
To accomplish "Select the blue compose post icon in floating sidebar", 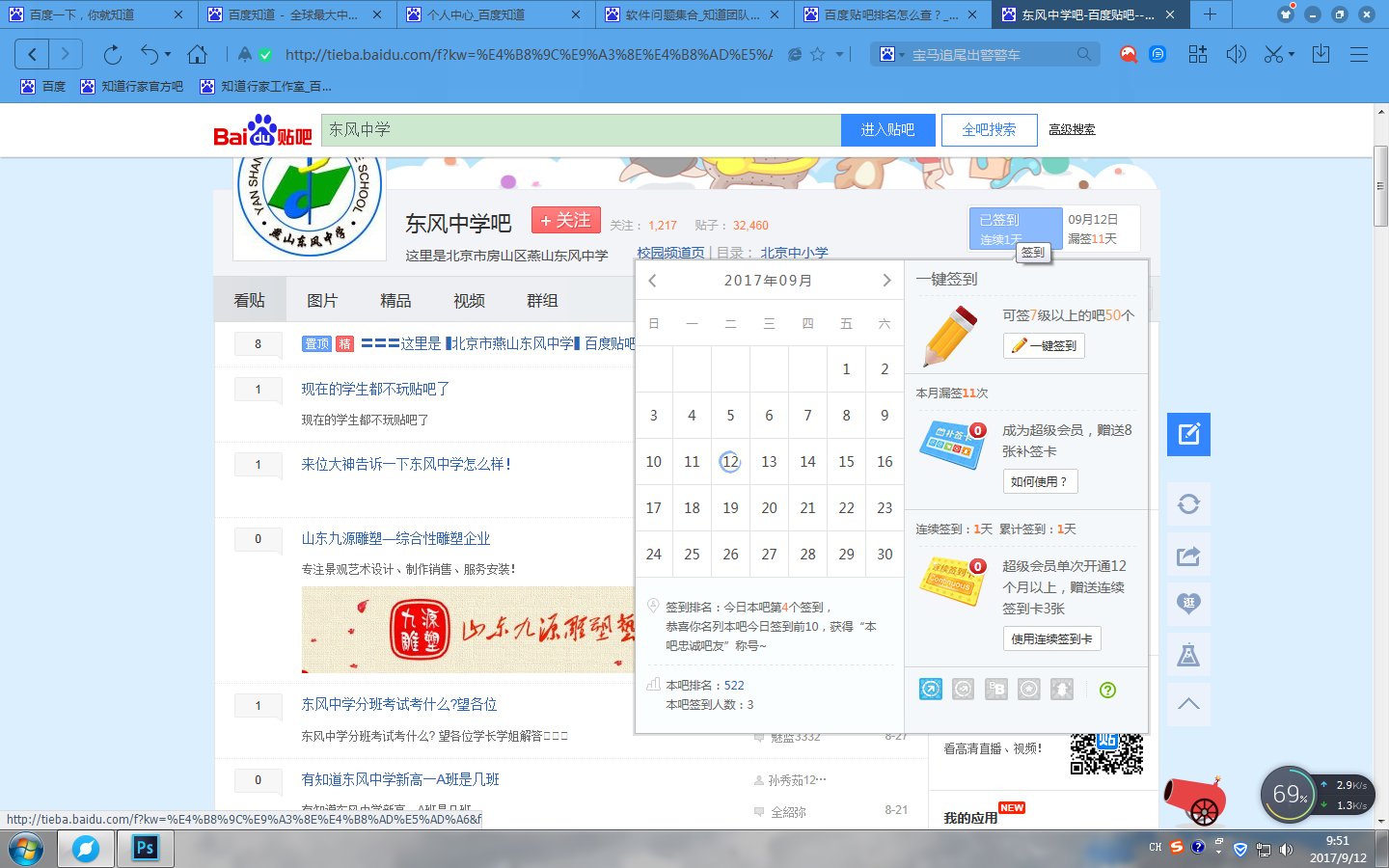I will (1188, 434).
